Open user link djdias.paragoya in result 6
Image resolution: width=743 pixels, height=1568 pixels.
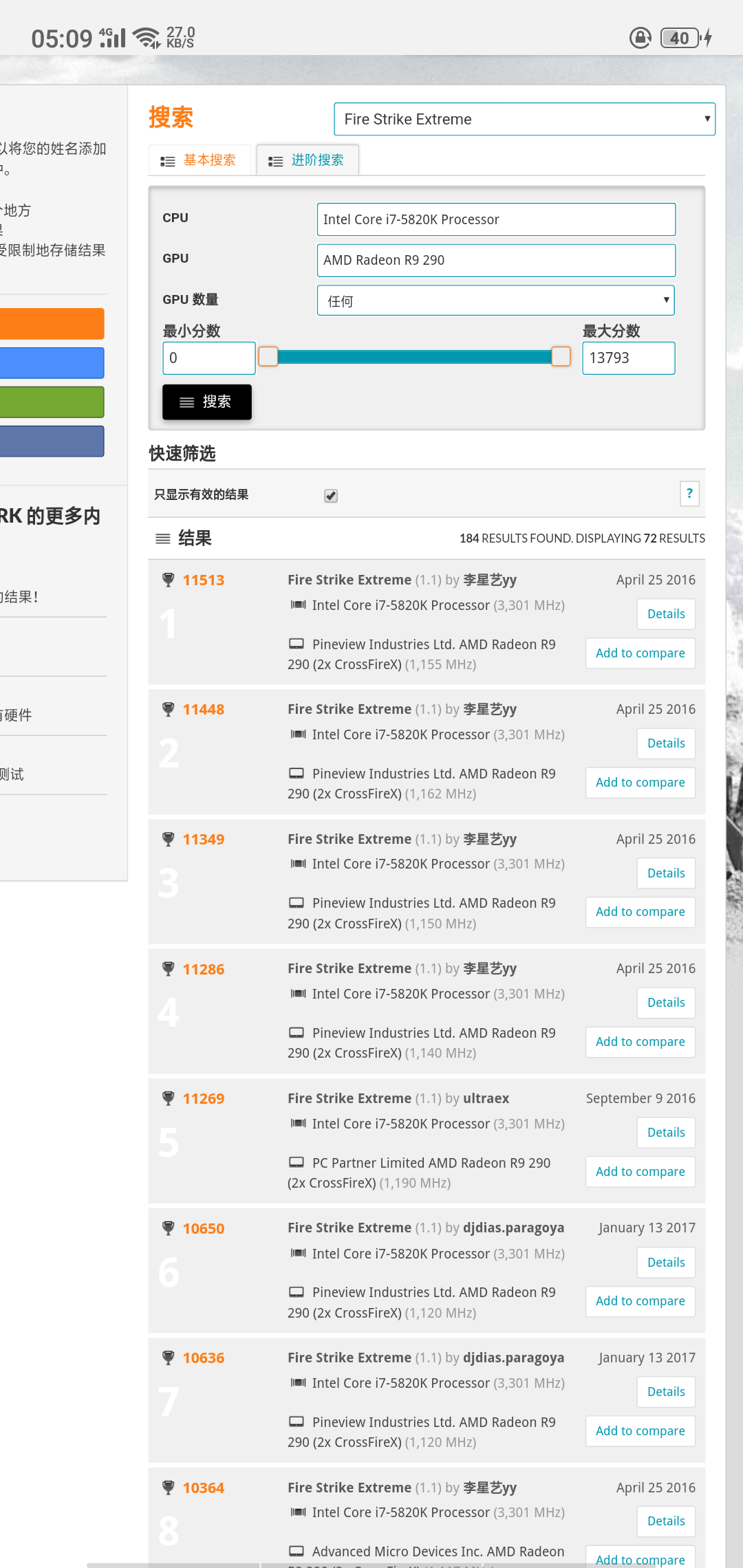click(x=514, y=1228)
